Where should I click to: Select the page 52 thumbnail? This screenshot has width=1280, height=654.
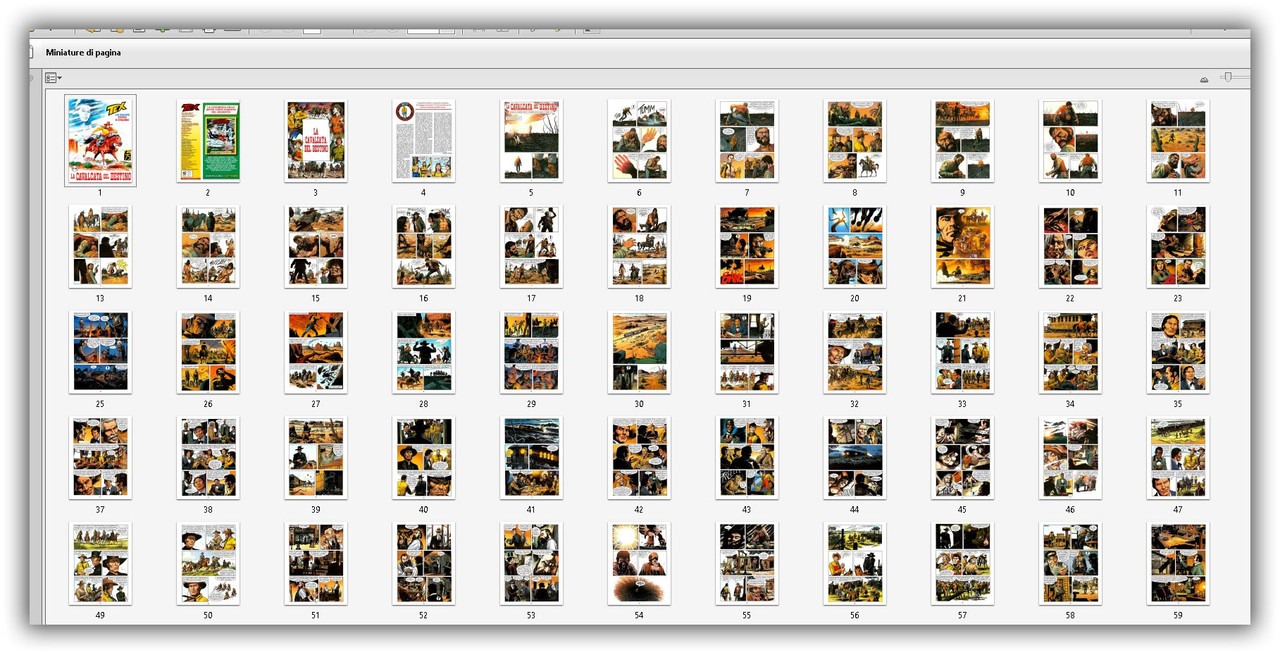coord(423,564)
